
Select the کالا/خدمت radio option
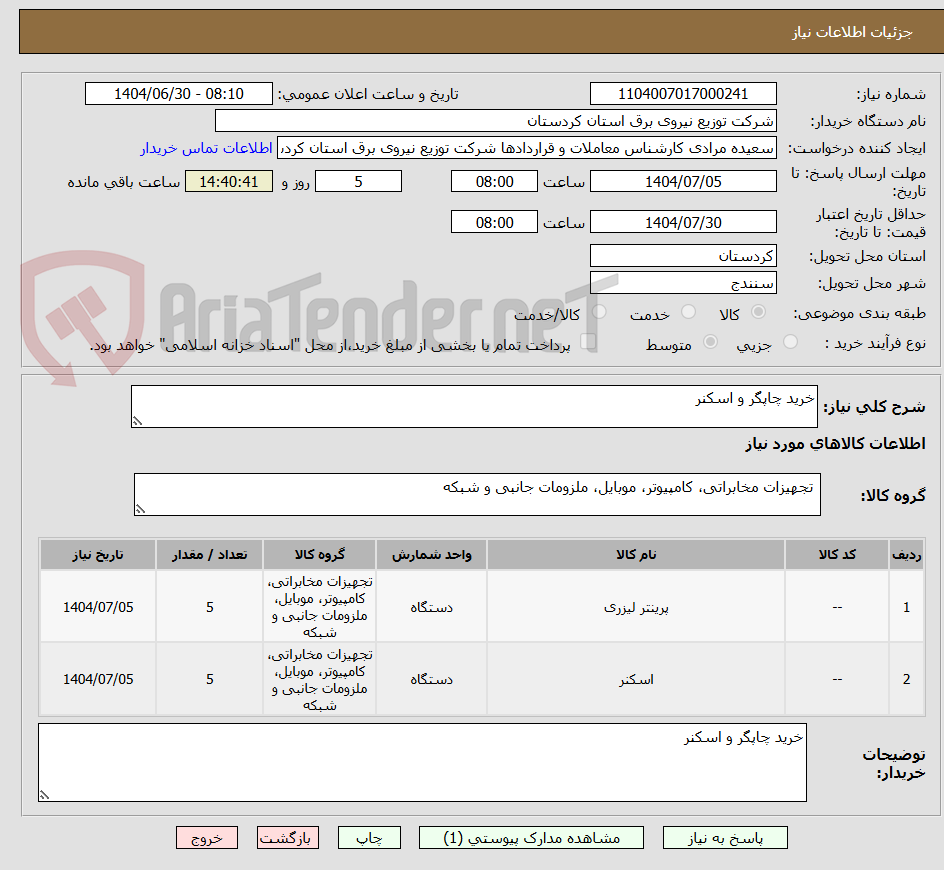click(597, 312)
